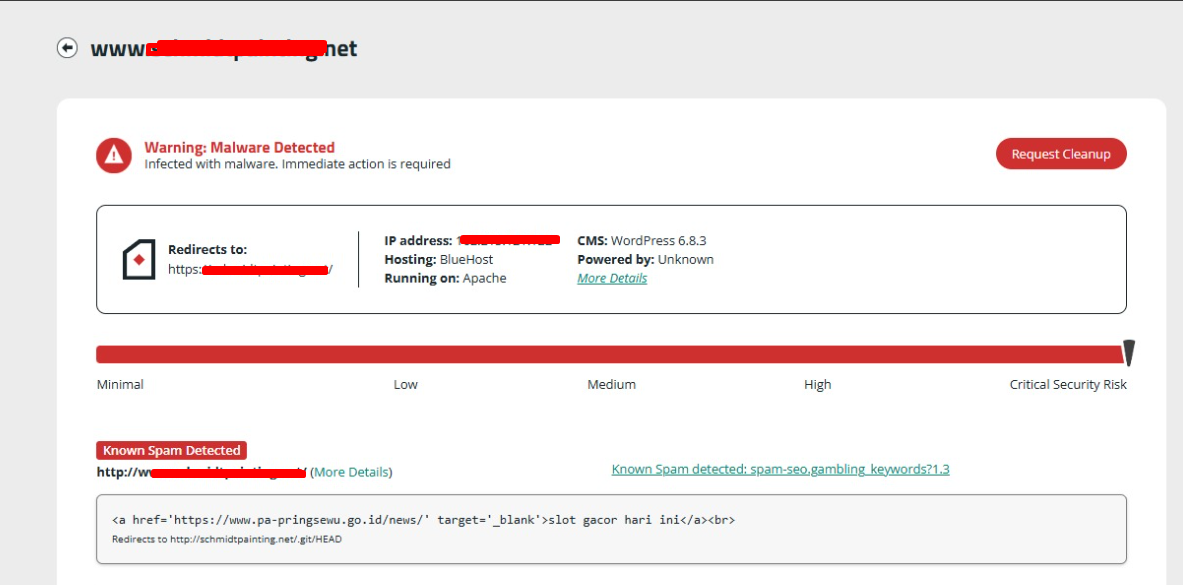Click the Critical Security Risk label
1183x585 pixels.
tap(1067, 384)
